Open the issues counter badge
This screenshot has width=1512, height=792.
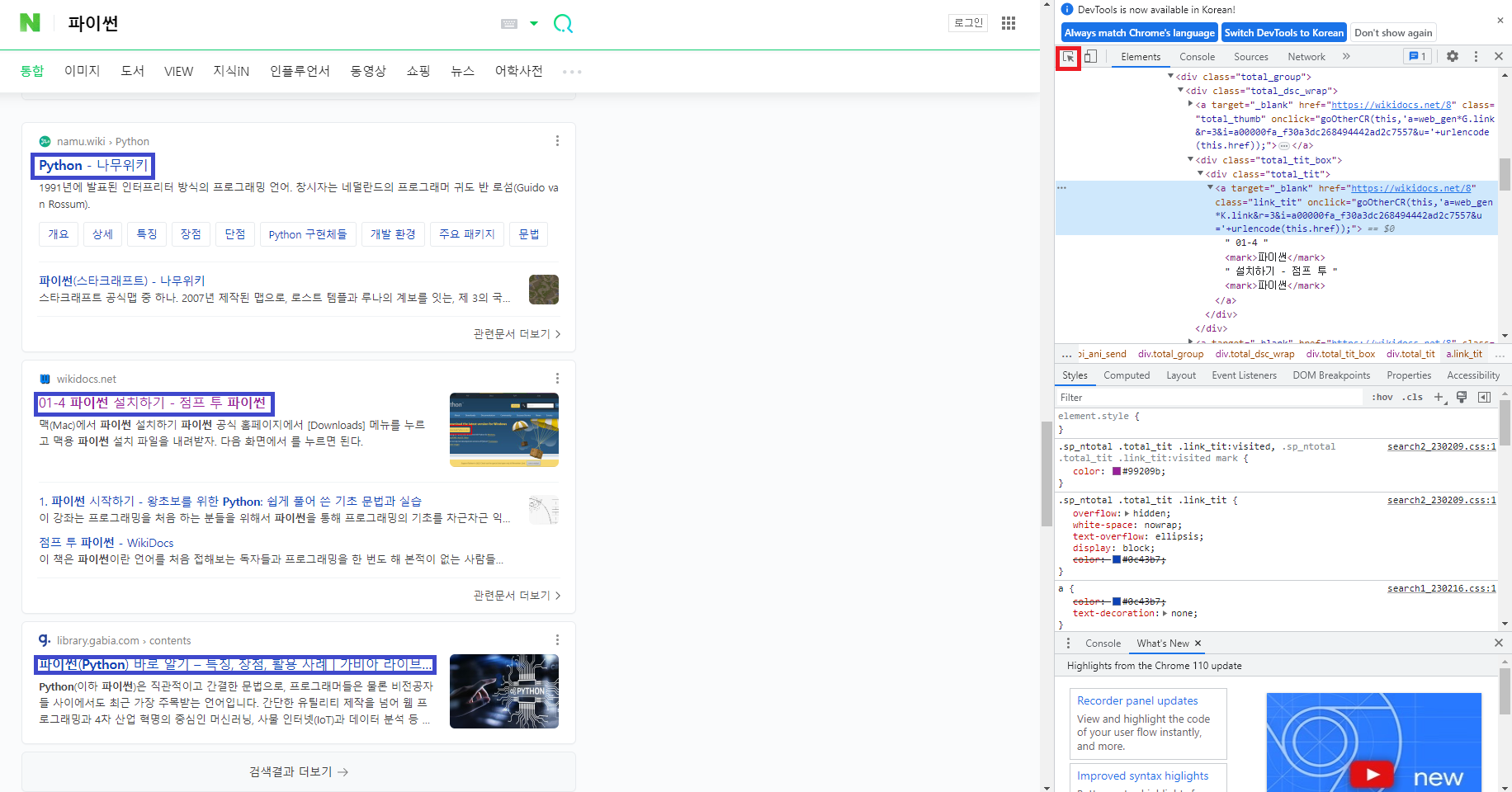1417,56
